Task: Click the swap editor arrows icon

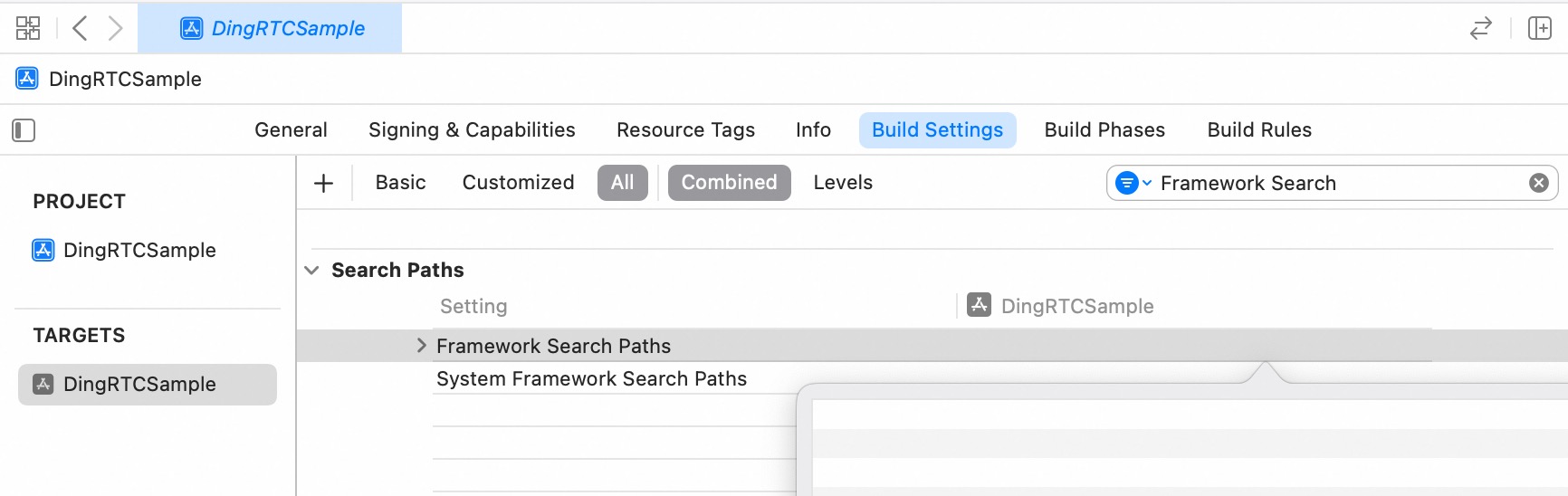Action: (1481, 28)
